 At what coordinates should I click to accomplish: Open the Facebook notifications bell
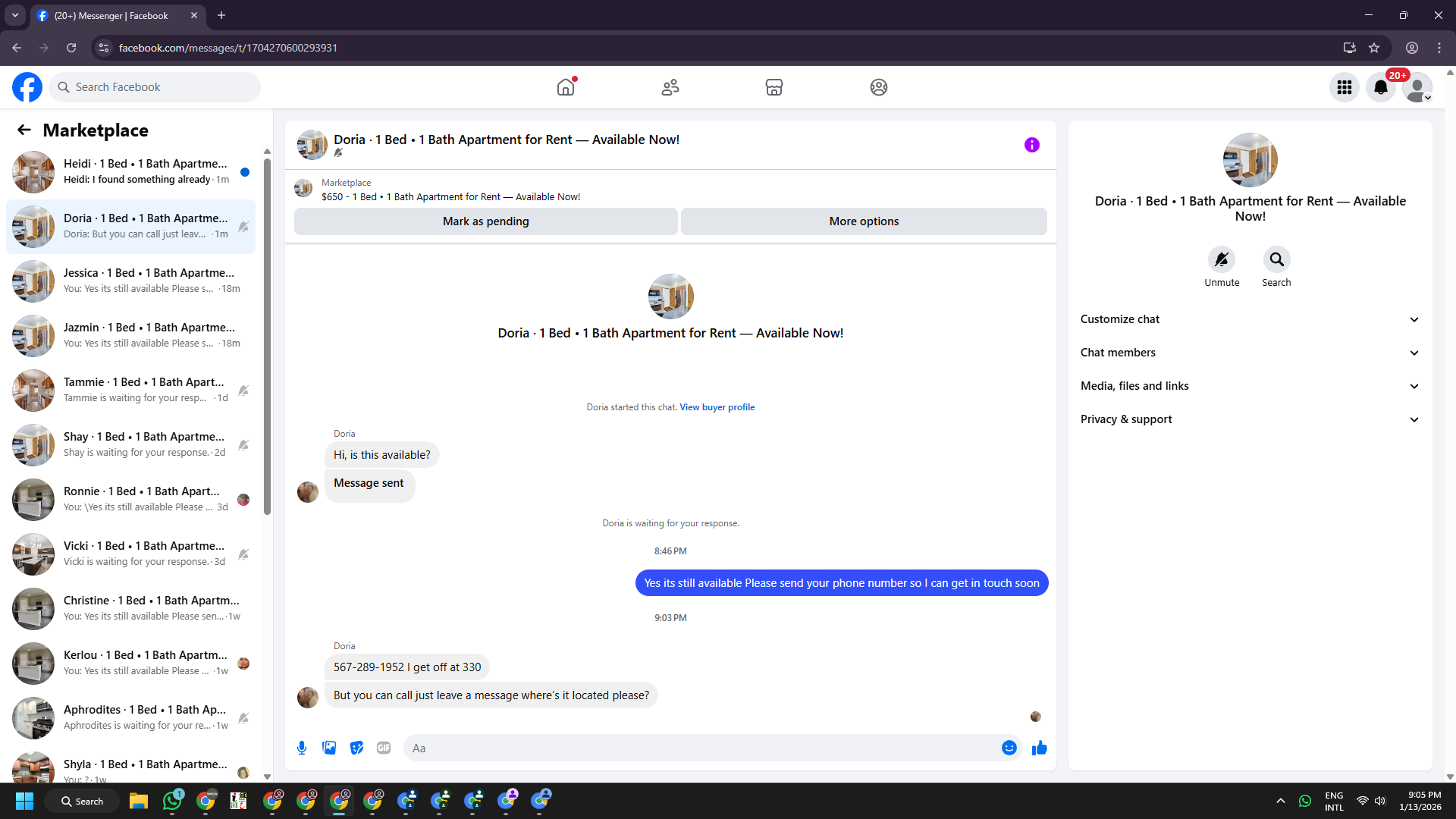pyautogui.click(x=1380, y=87)
